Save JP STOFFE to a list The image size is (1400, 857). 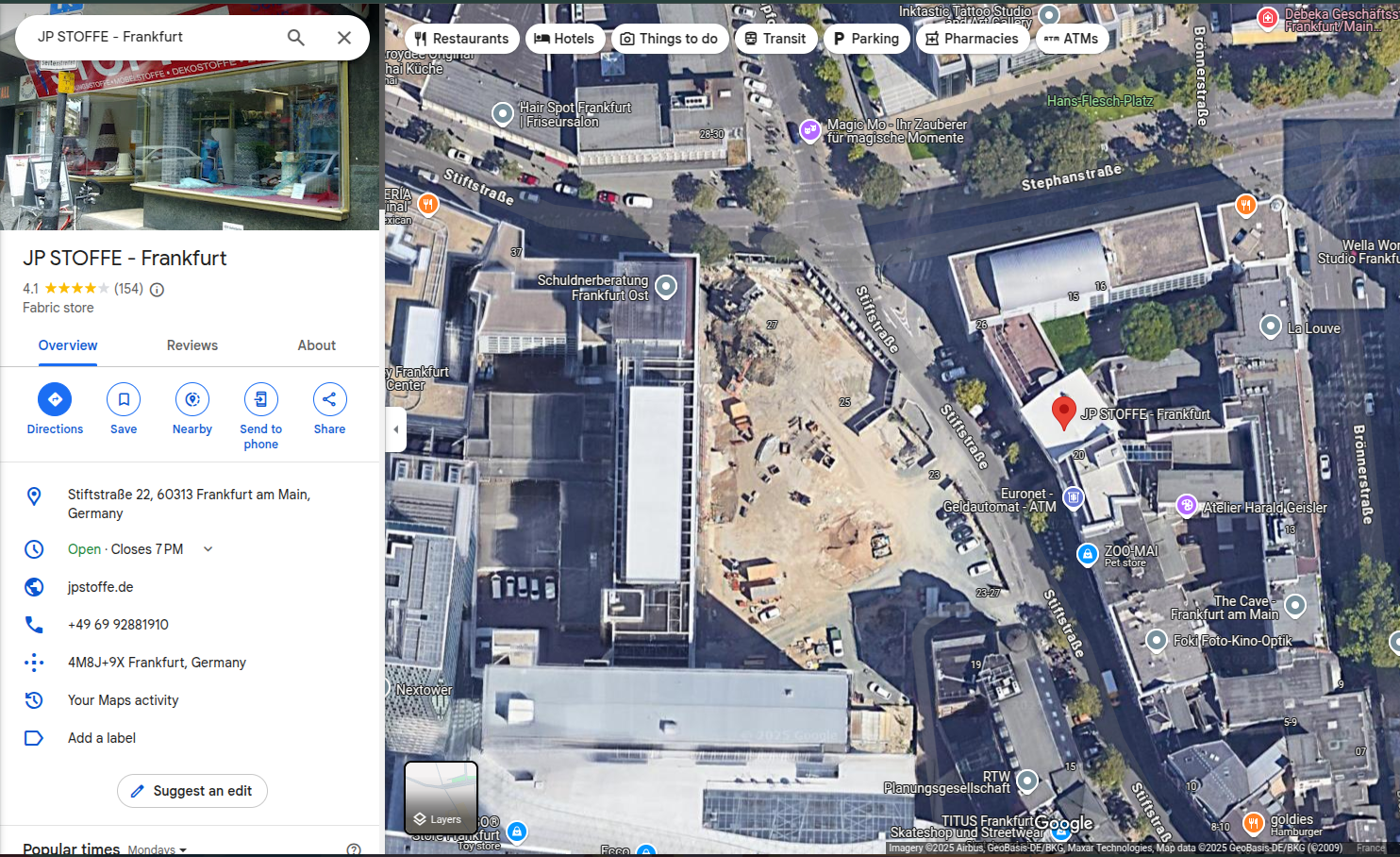pyautogui.click(x=123, y=399)
